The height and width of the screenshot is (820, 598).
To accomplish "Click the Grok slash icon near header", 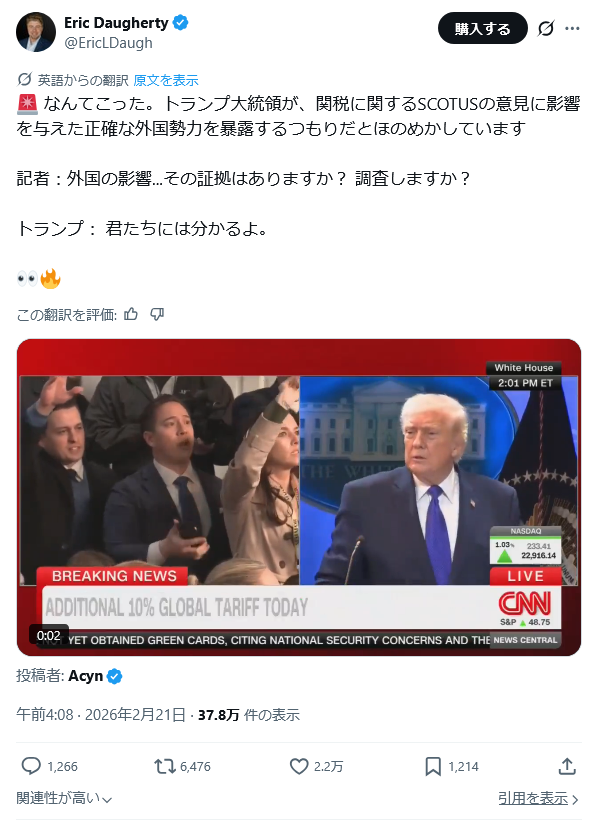I will pyautogui.click(x=545, y=28).
